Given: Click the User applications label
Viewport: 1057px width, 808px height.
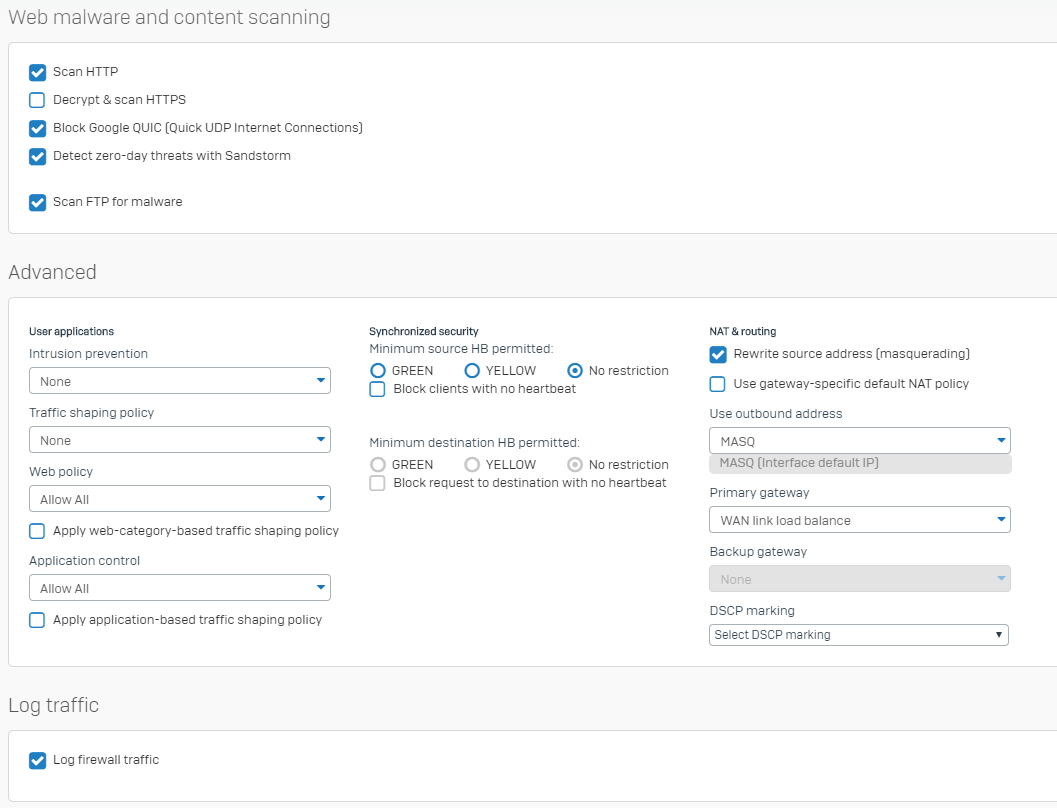Looking at the screenshot, I should [x=71, y=332].
